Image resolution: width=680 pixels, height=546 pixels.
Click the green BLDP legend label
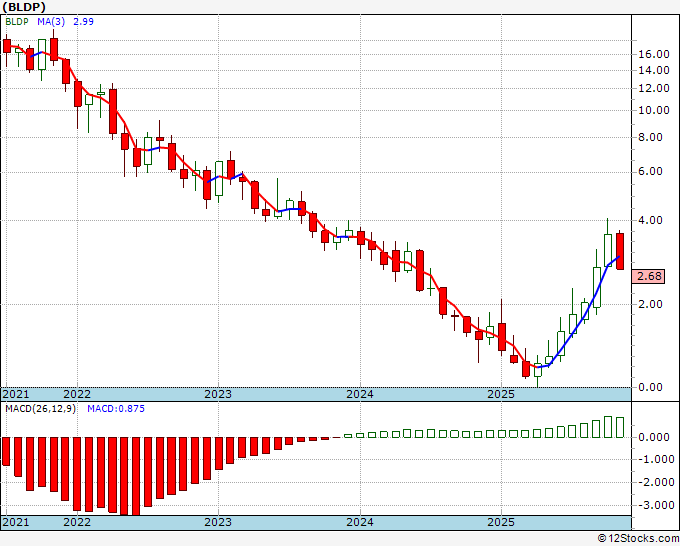(17, 22)
